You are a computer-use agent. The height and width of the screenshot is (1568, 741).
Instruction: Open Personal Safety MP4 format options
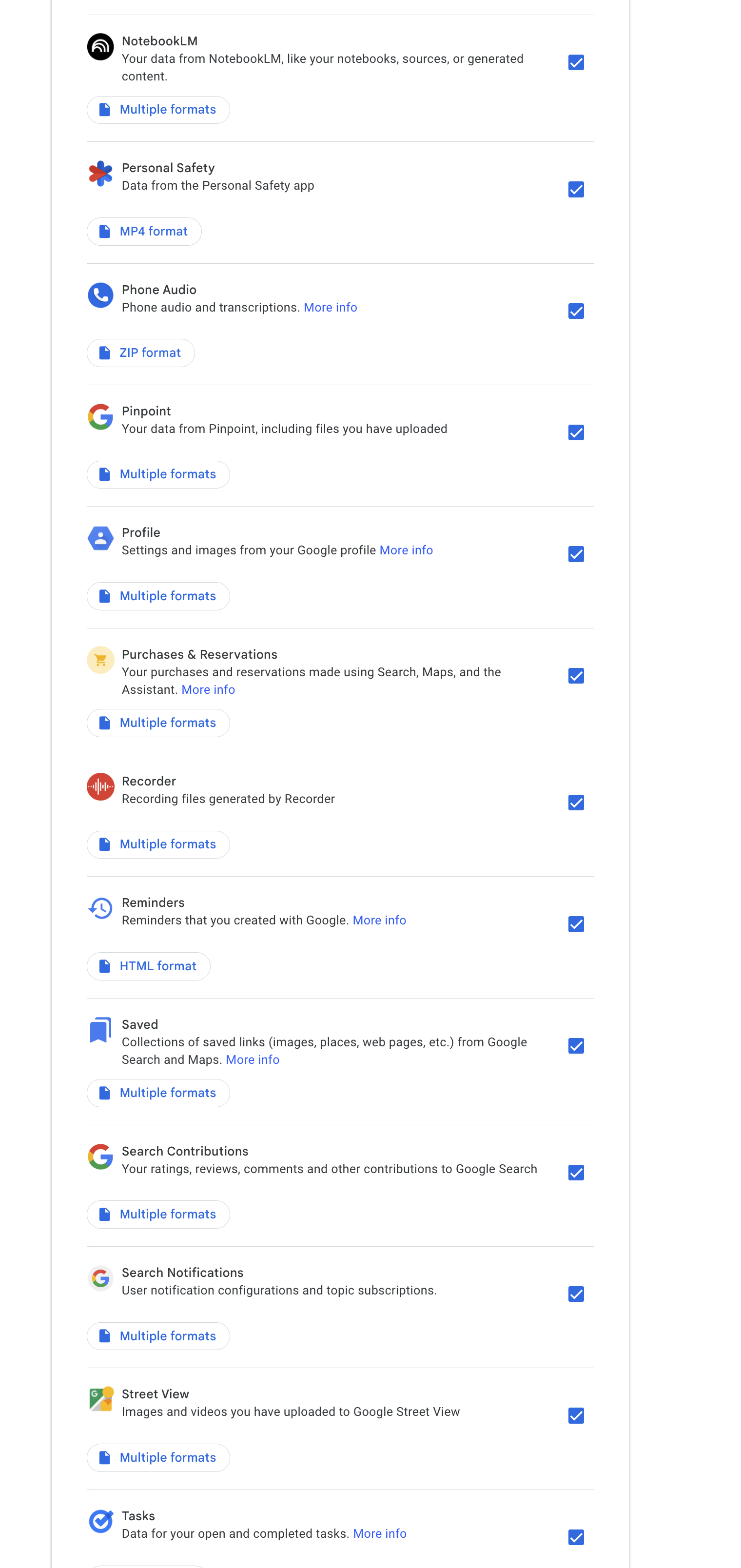pos(144,231)
